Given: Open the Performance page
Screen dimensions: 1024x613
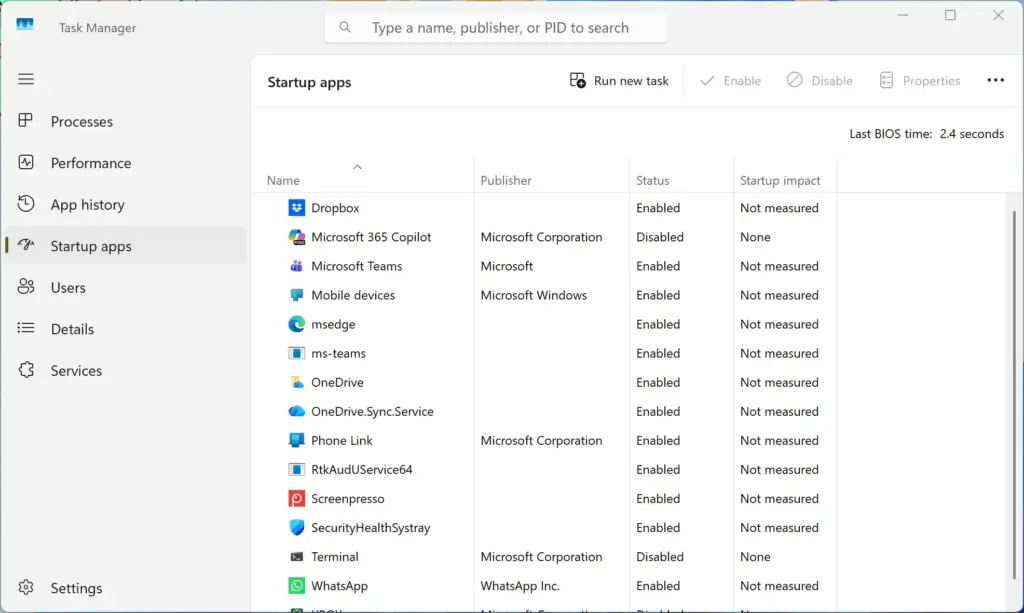Looking at the screenshot, I should pos(125,163).
